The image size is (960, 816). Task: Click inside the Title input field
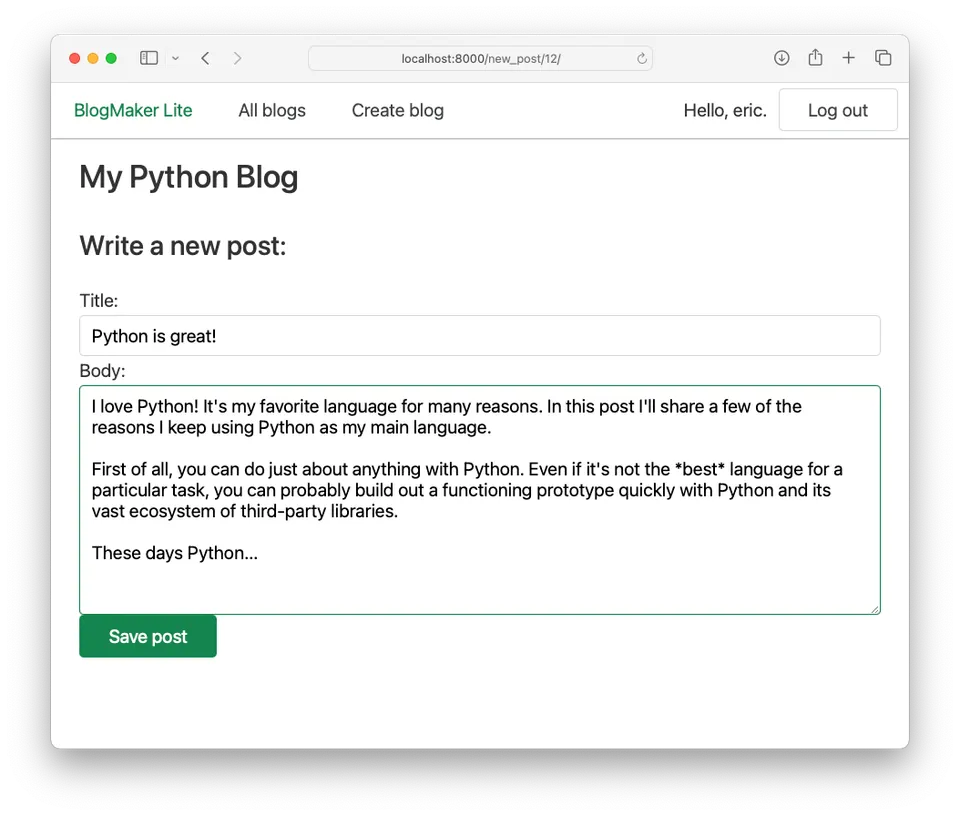click(x=480, y=335)
